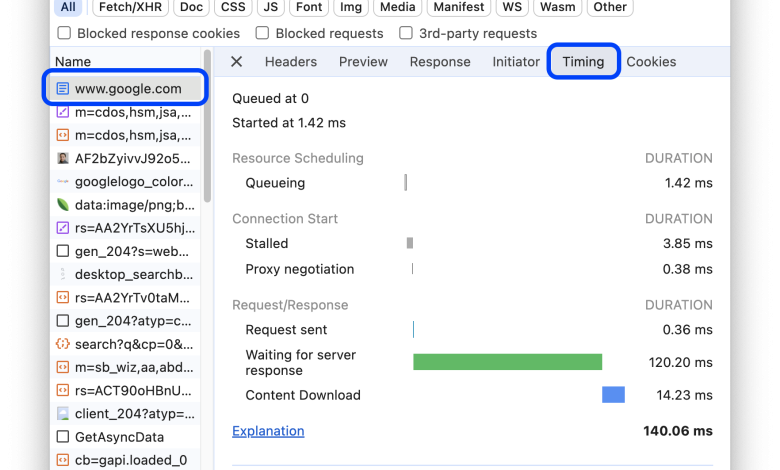Open the Headers tab
Screen dimensions: 780x470
(291, 62)
